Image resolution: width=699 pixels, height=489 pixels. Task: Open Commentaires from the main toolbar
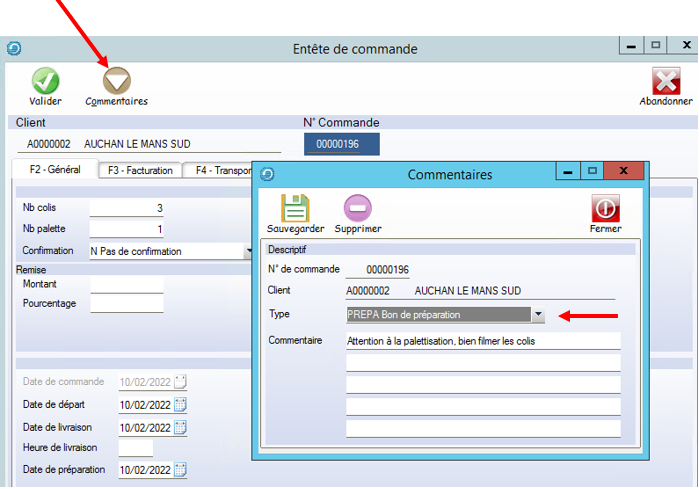coord(117,81)
